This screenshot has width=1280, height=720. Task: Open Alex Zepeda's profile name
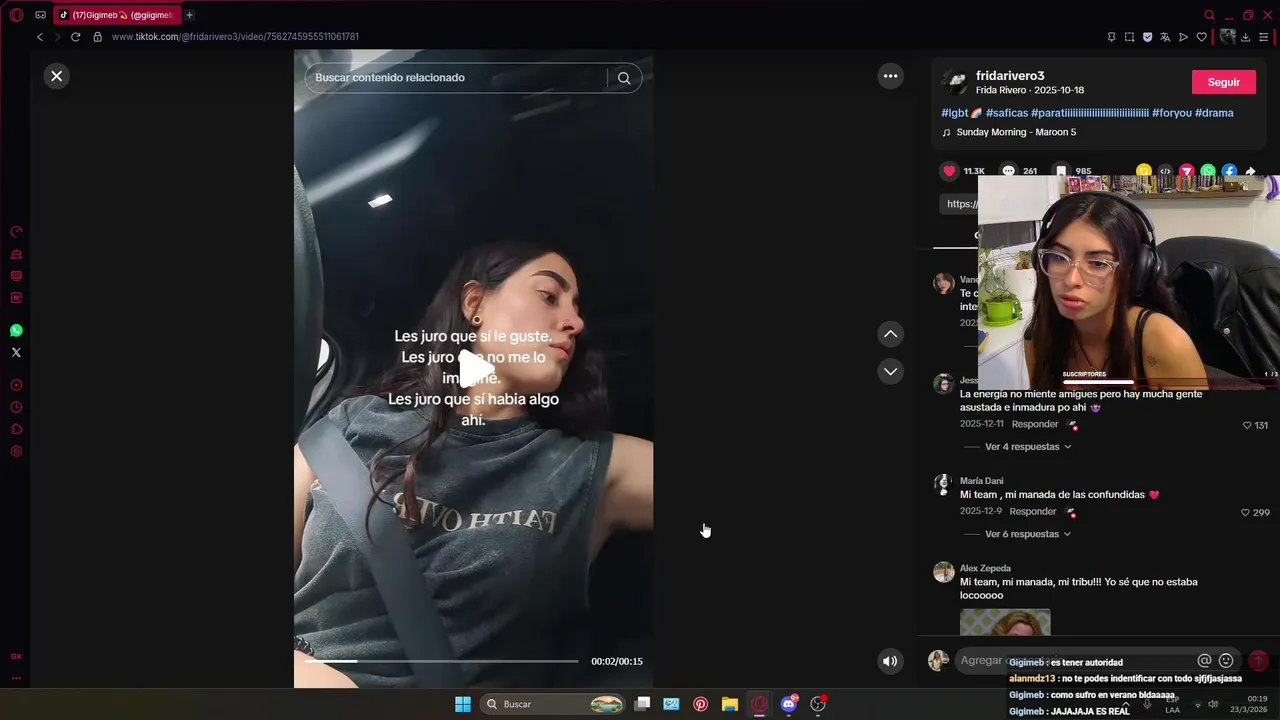[985, 568]
